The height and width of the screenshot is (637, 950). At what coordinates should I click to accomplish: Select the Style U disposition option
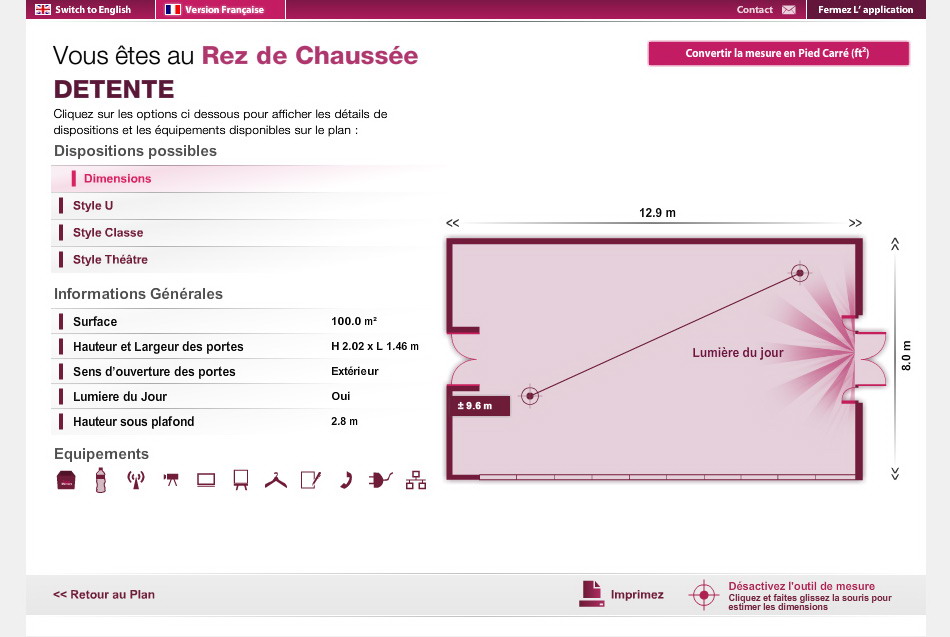pyautogui.click(x=90, y=205)
